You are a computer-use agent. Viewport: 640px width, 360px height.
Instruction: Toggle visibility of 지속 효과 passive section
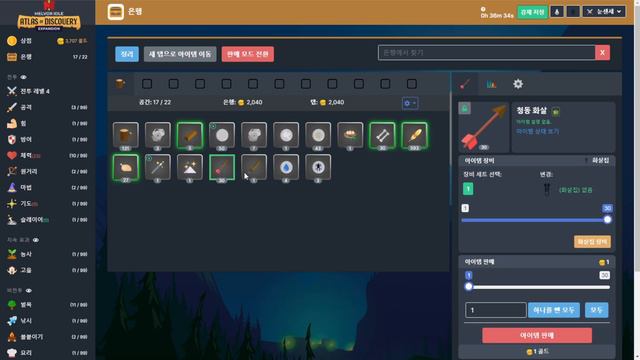36,240
